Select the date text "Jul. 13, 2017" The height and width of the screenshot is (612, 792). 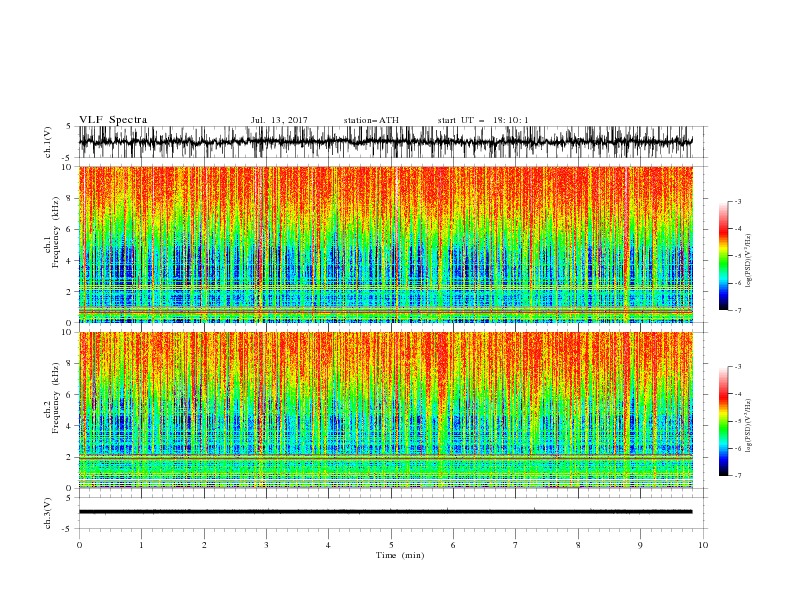point(279,120)
